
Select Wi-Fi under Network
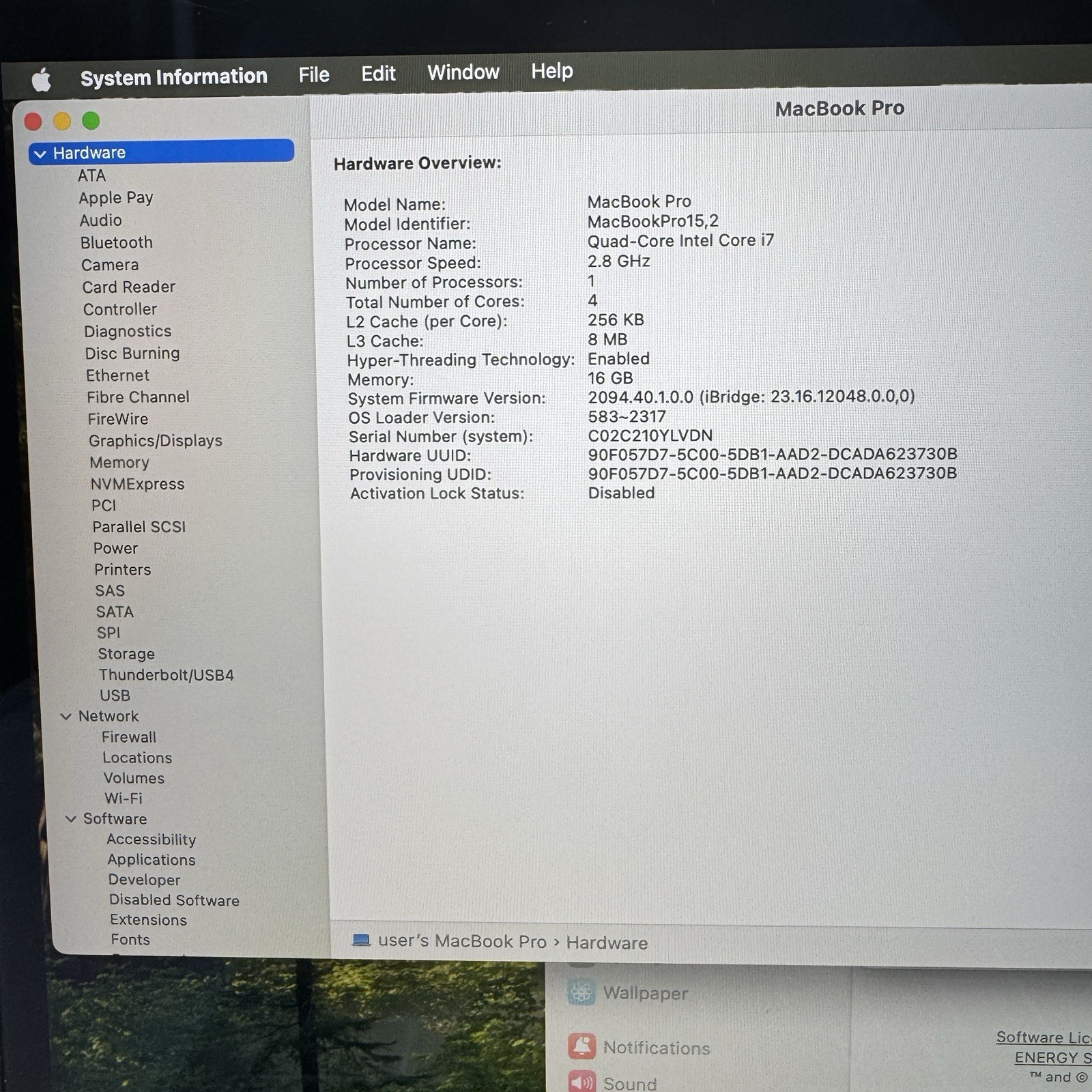(x=124, y=799)
